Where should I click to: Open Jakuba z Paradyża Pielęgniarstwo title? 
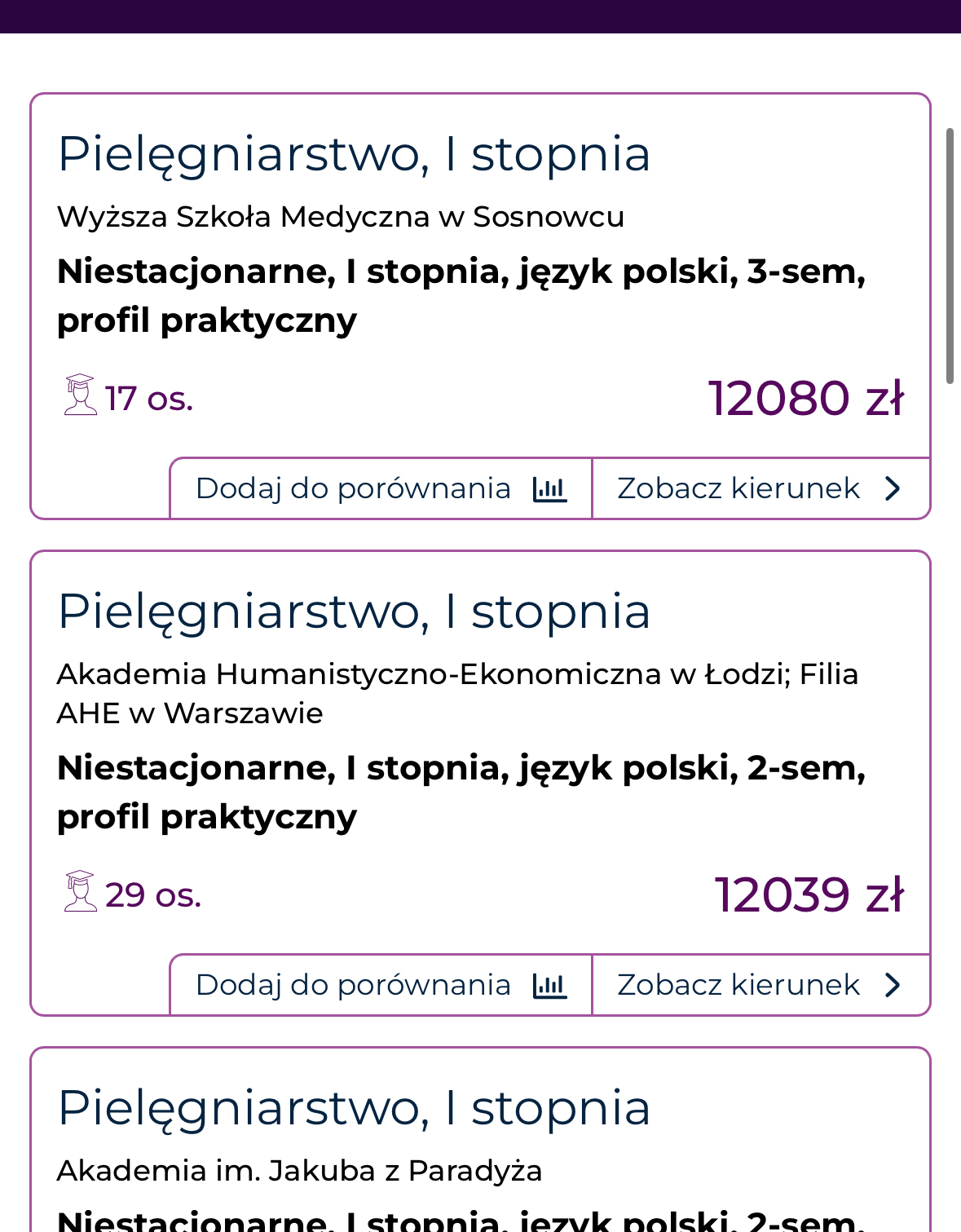point(354,1108)
